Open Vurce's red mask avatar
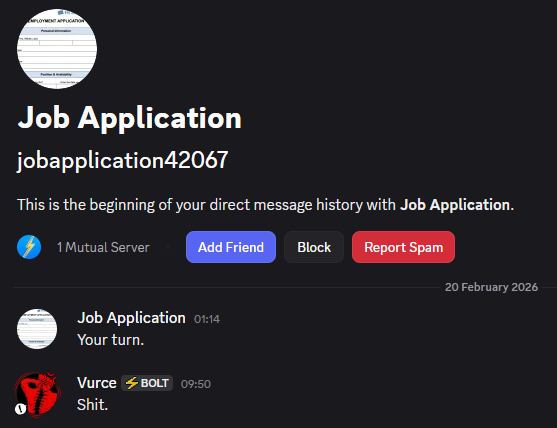Image resolution: width=557 pixels, height=428 pixels. pyautogui.click(x=37, y=394)
